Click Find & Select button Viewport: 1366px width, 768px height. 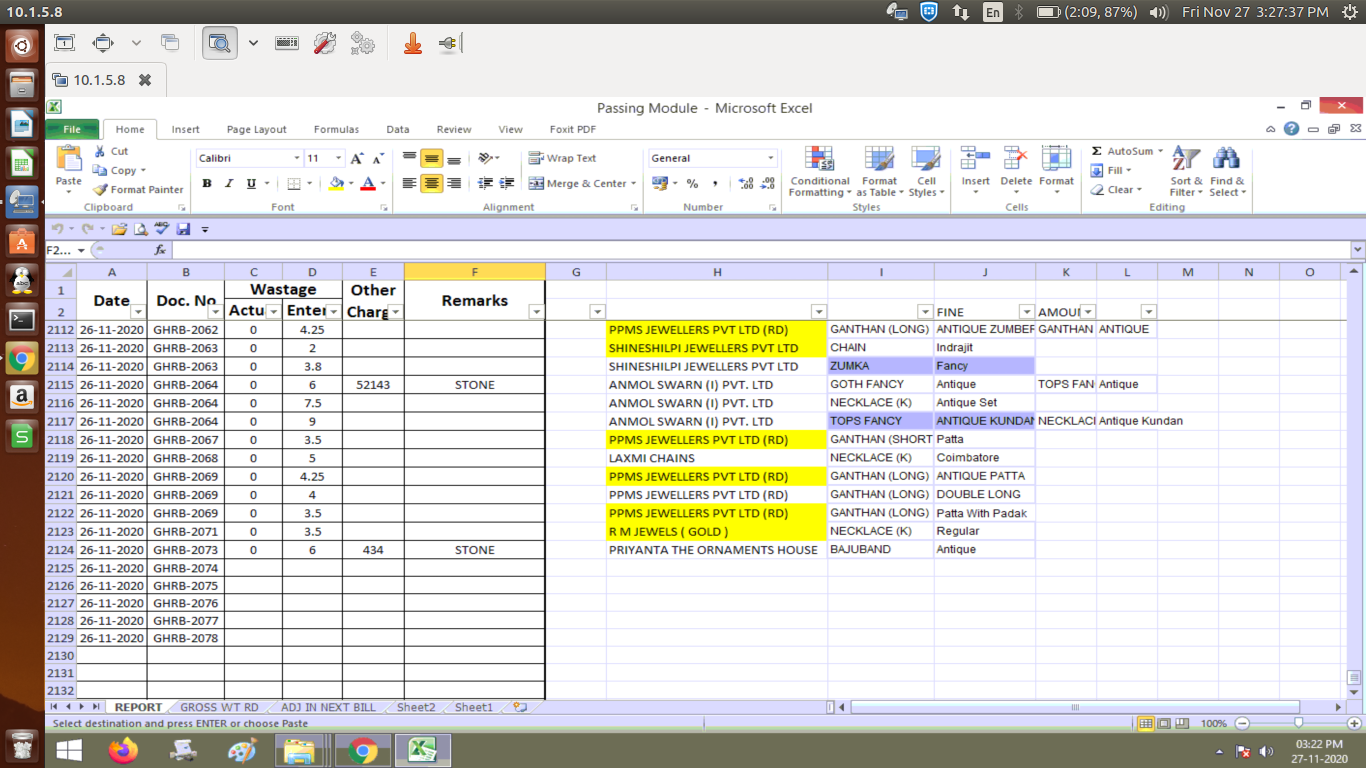1227,172
